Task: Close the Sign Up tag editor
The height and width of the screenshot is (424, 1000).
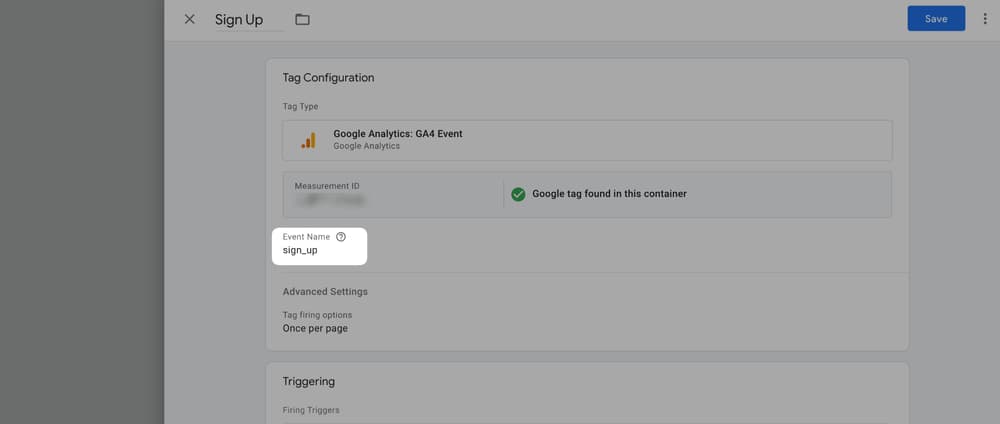Action: pyautogui.click(x=190, y=20)
